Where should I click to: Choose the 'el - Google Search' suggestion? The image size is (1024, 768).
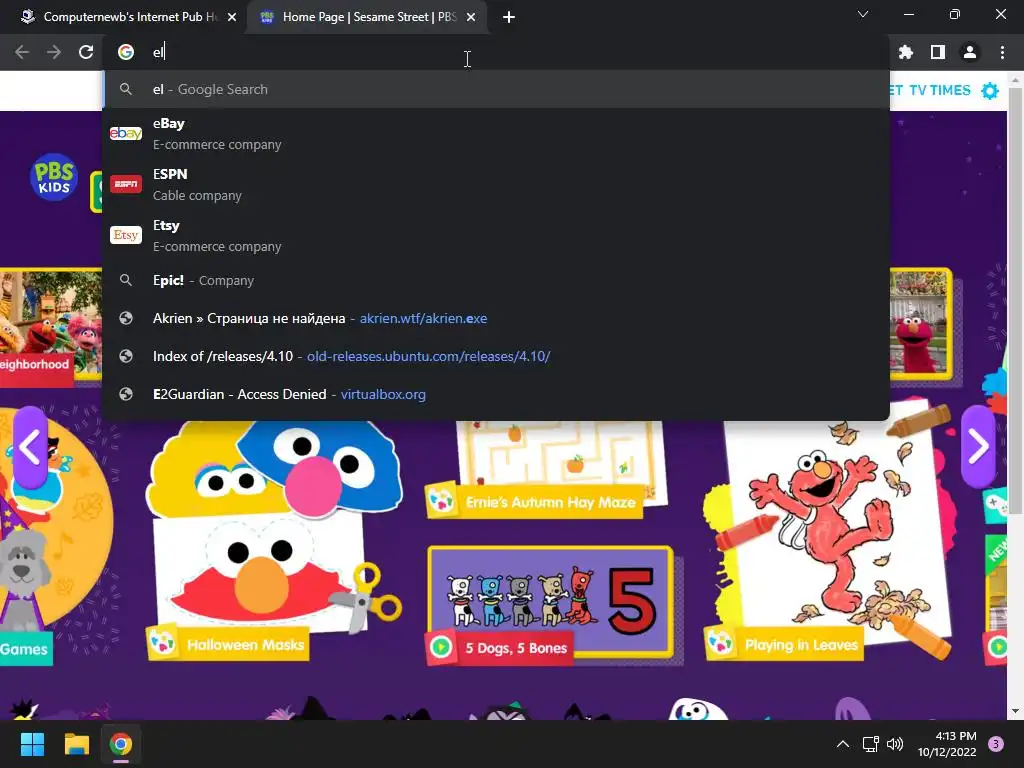(496, 89)
